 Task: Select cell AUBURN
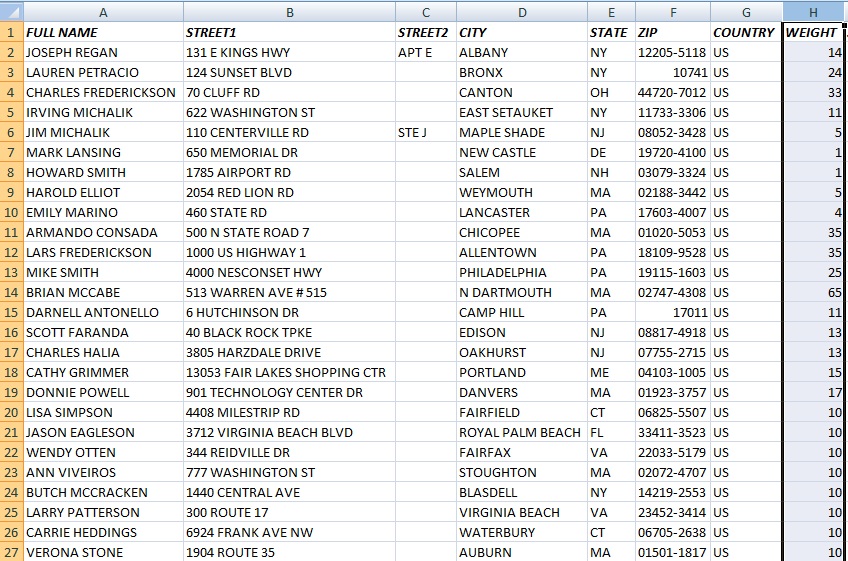tap(522, 552)
